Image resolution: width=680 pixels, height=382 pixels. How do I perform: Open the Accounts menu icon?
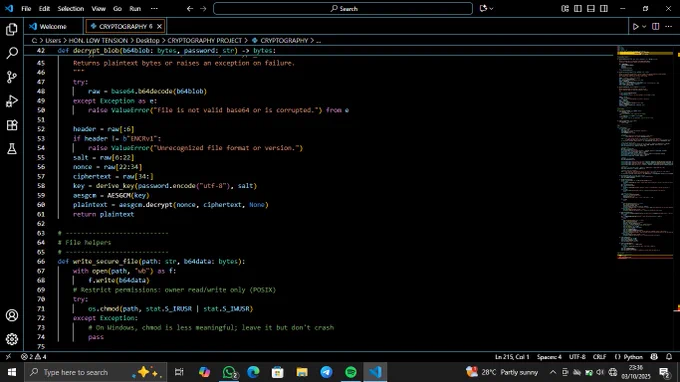[12, 315]
